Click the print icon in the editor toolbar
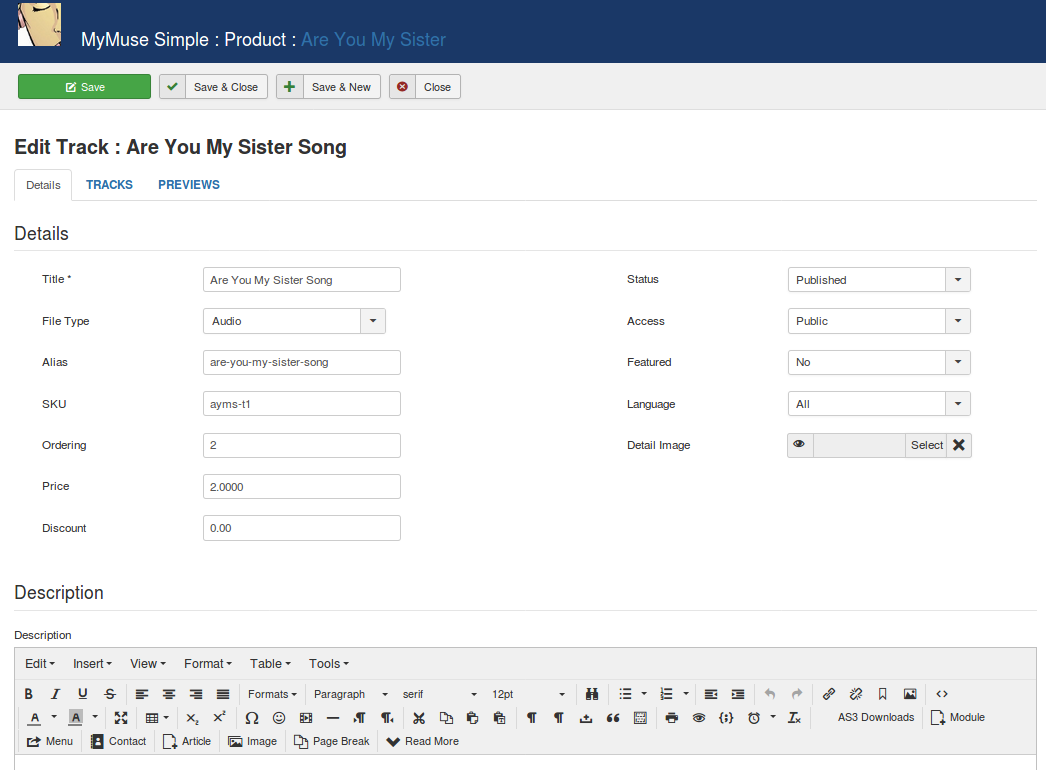This screenshot has height=770, width=1046. 672,718
